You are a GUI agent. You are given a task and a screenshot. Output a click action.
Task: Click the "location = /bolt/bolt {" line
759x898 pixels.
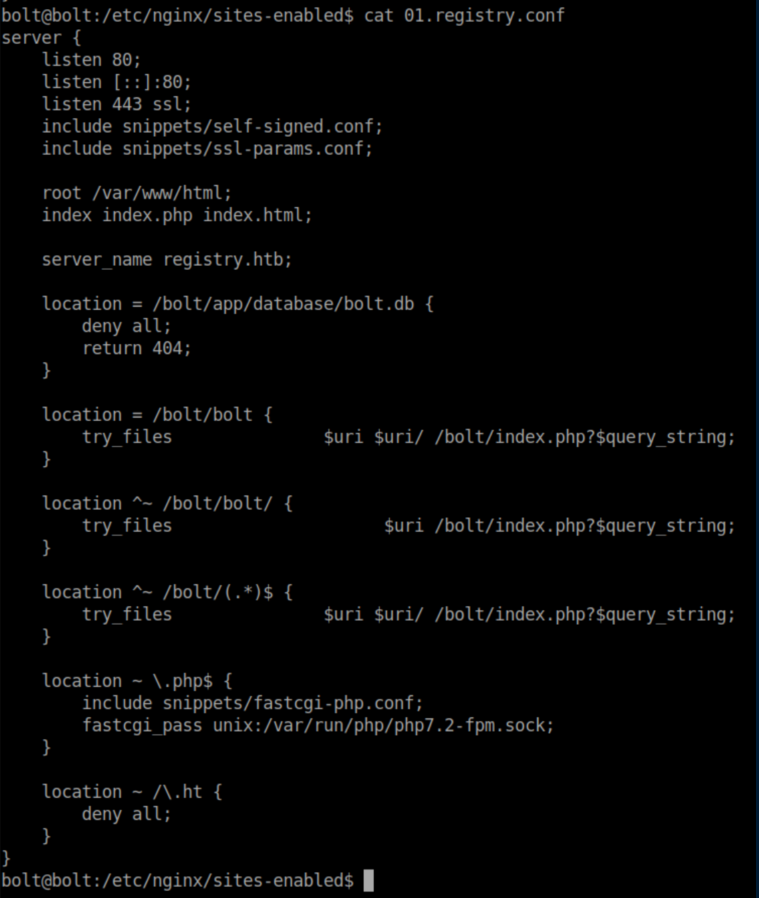157,414
